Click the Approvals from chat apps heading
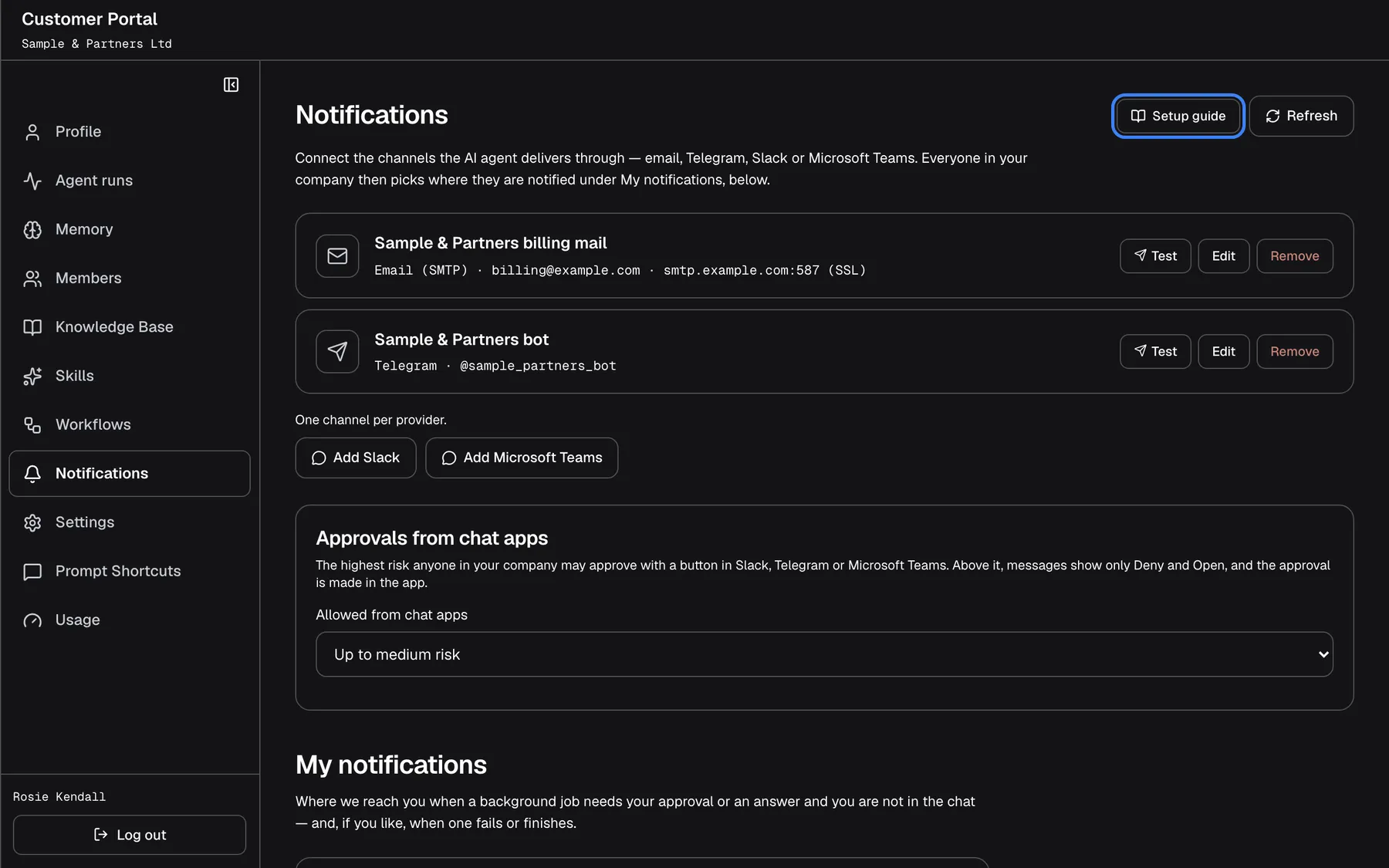 [x=432, y=538]
